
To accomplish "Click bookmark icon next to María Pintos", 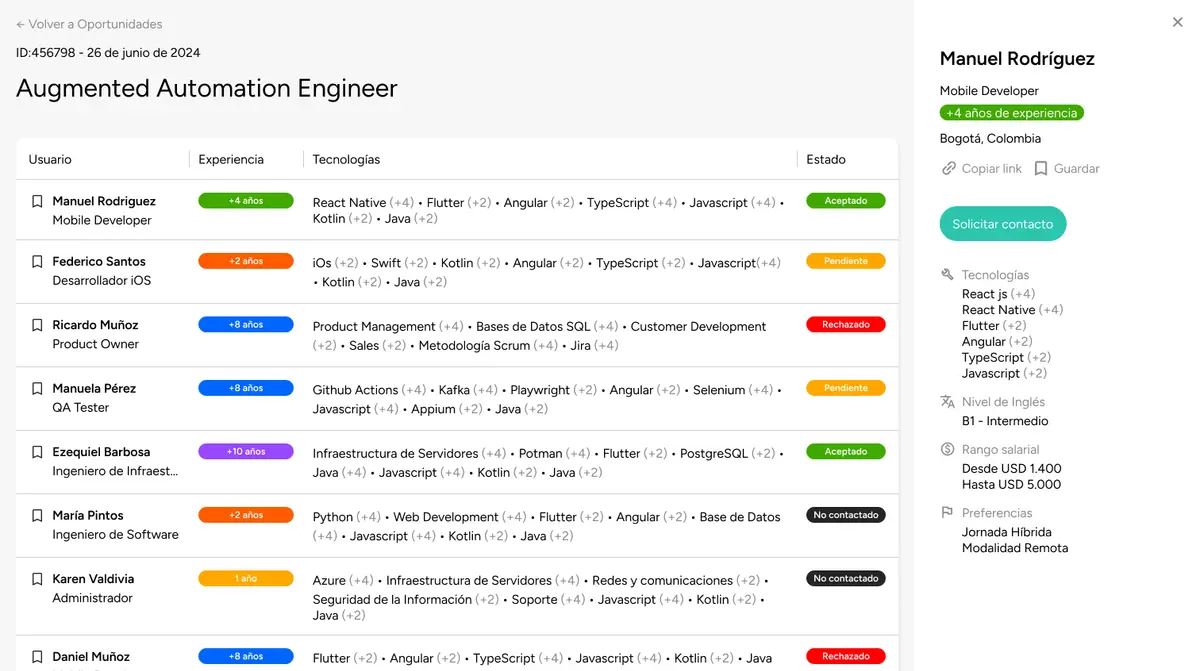I will [x=37, y=515].
